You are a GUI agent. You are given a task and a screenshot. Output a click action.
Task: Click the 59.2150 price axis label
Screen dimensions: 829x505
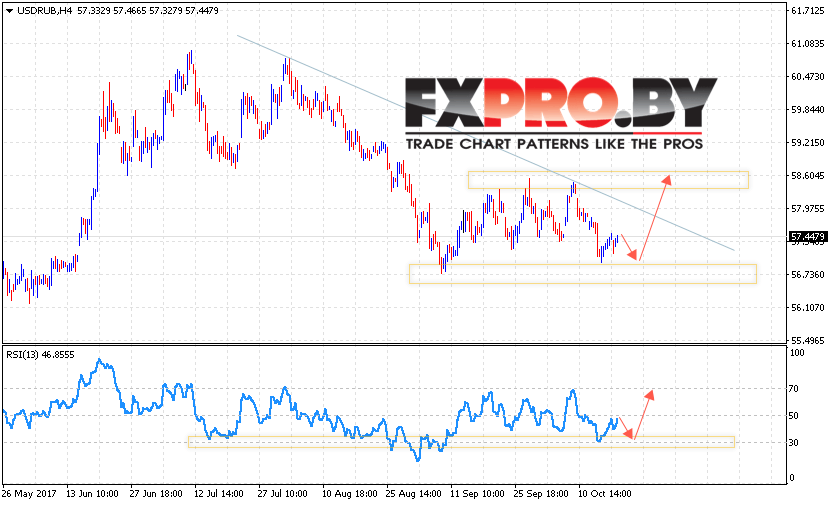click(x=807, y=143)
